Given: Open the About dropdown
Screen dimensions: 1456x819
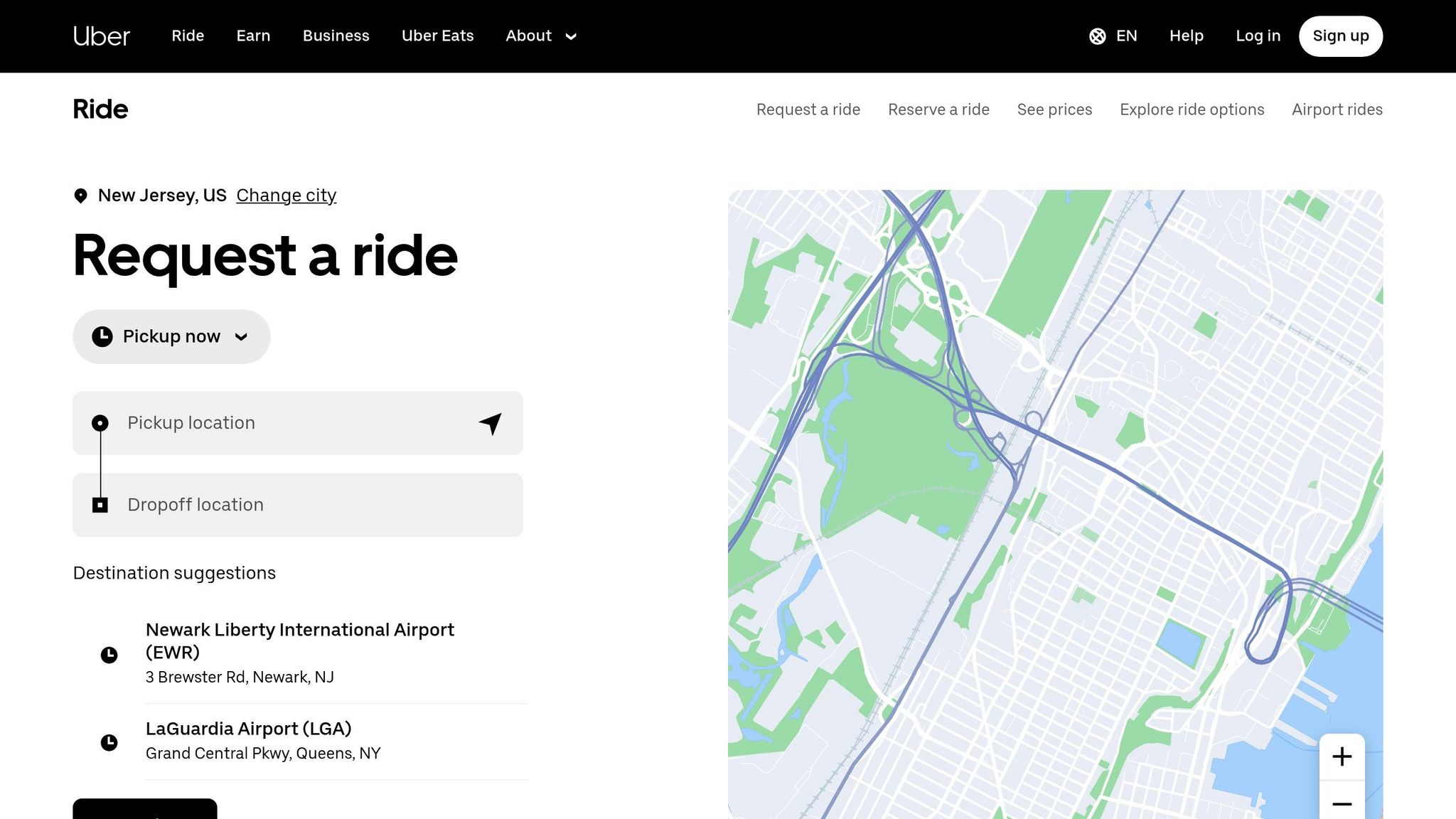Looking at the screenshot, I should 540,36.
